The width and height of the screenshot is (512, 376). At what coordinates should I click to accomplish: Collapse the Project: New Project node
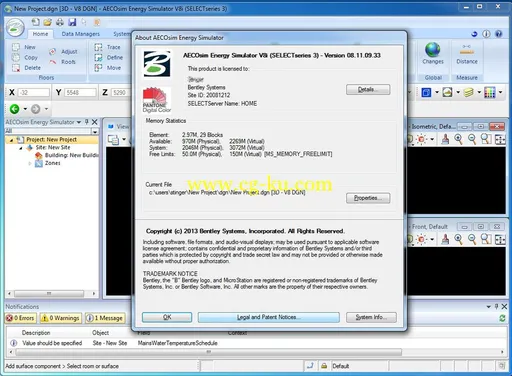pyautogui.click(x=11, y=140)
